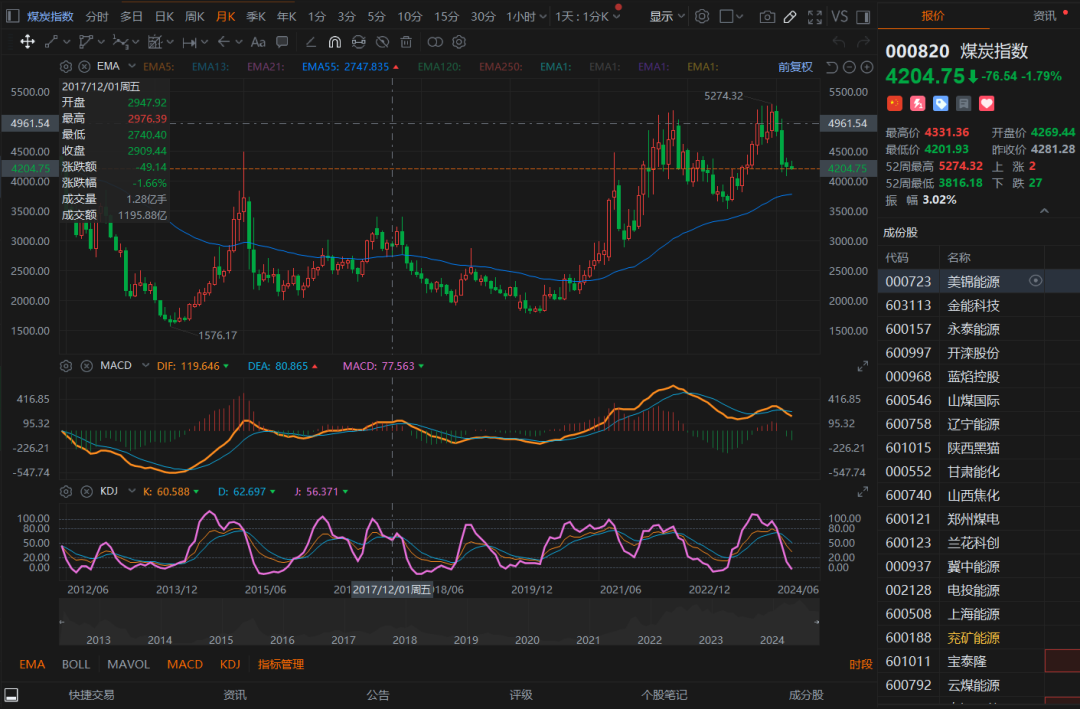Click the pink heart favorite icon

[987, 103]
